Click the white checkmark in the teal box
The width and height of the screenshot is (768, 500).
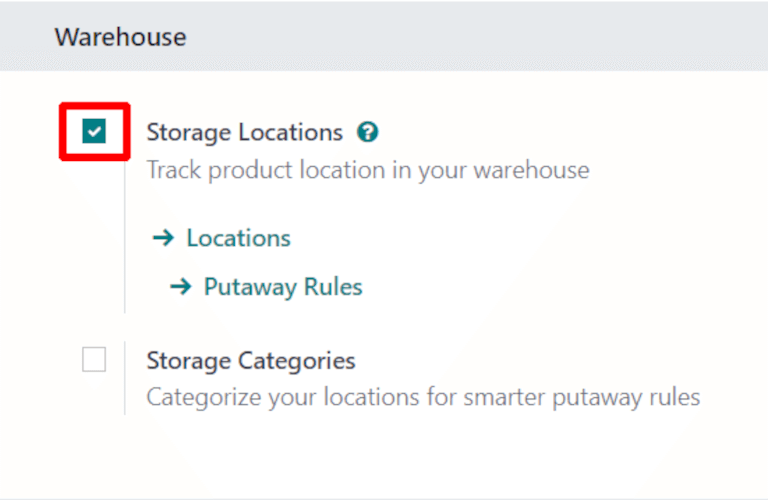94,131
